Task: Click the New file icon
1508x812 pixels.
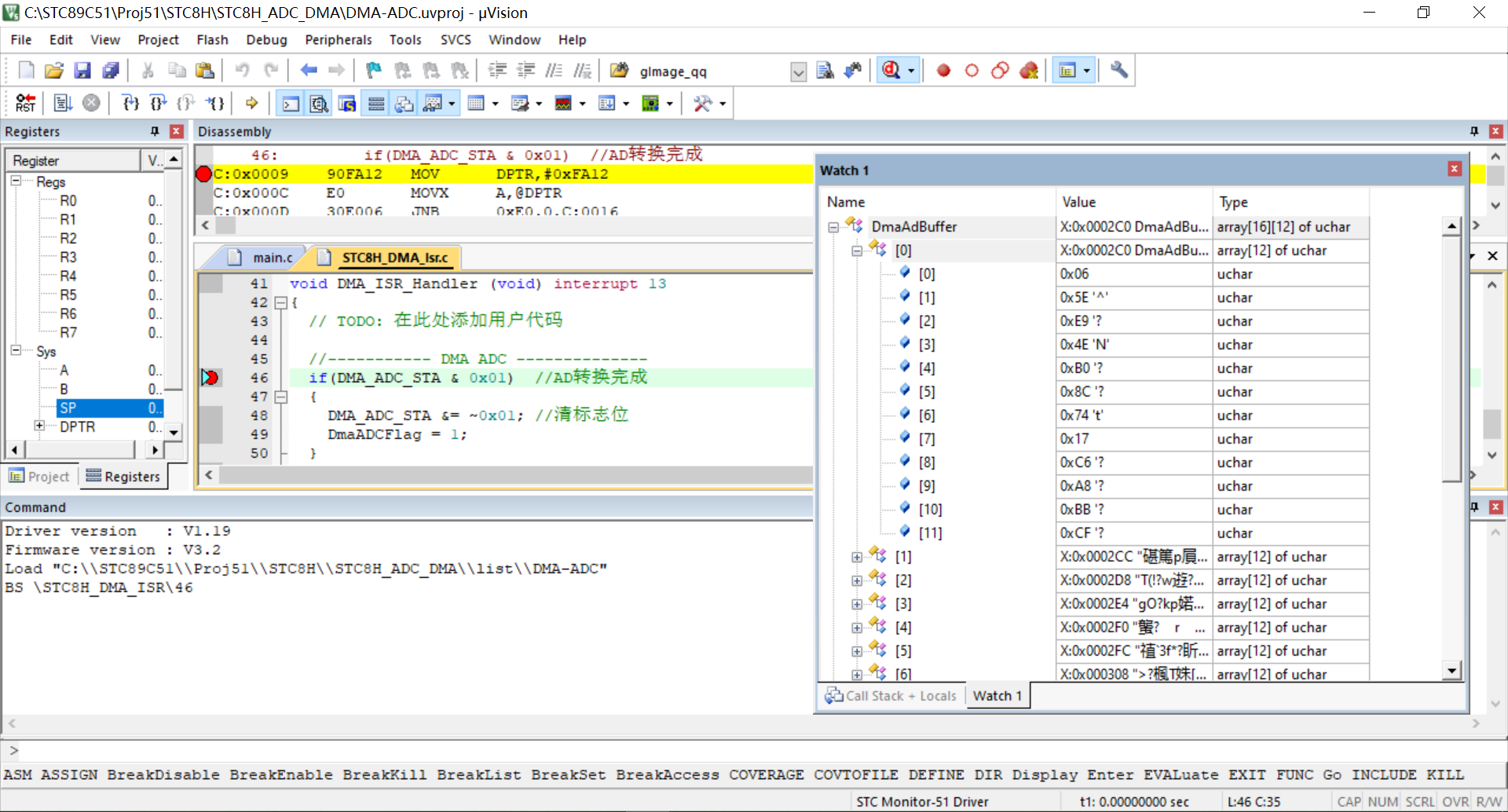Action: point(26,71)
